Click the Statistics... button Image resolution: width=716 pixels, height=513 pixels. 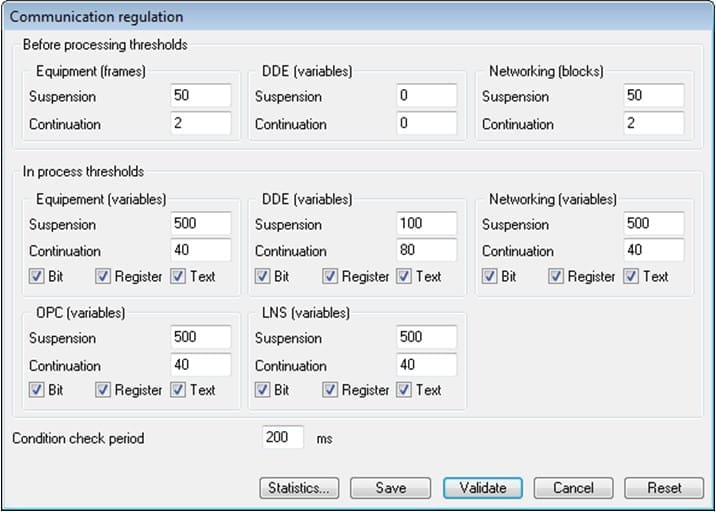[x=299, y=488]
